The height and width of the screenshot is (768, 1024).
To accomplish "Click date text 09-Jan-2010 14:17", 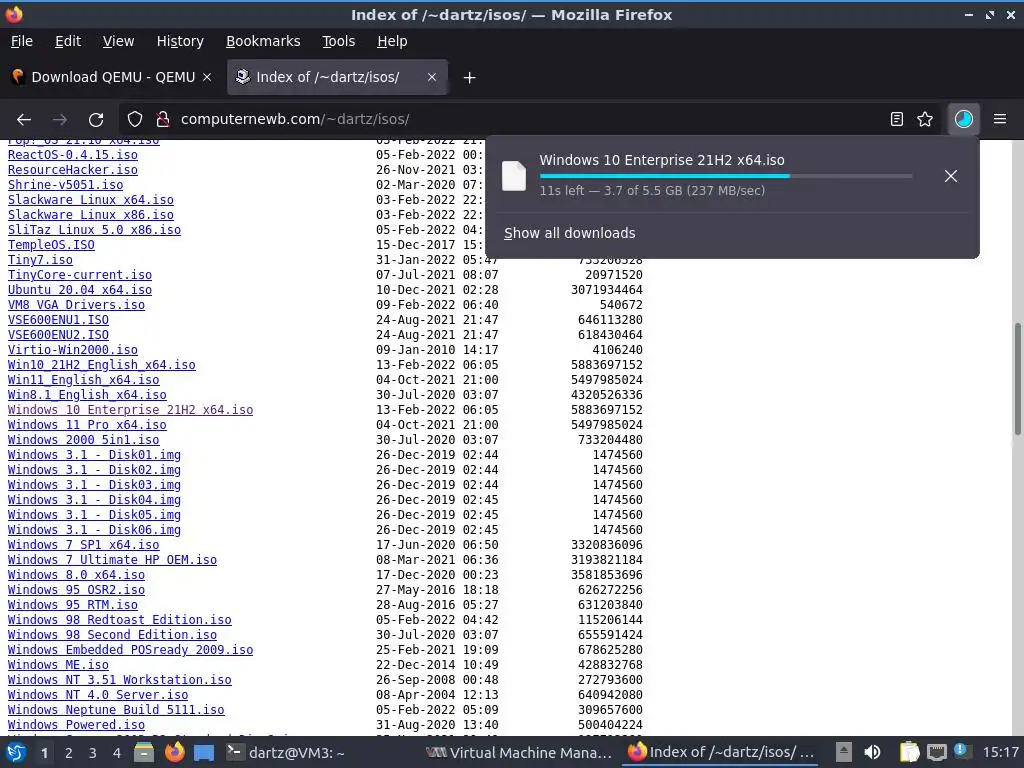I will point(437,350).
